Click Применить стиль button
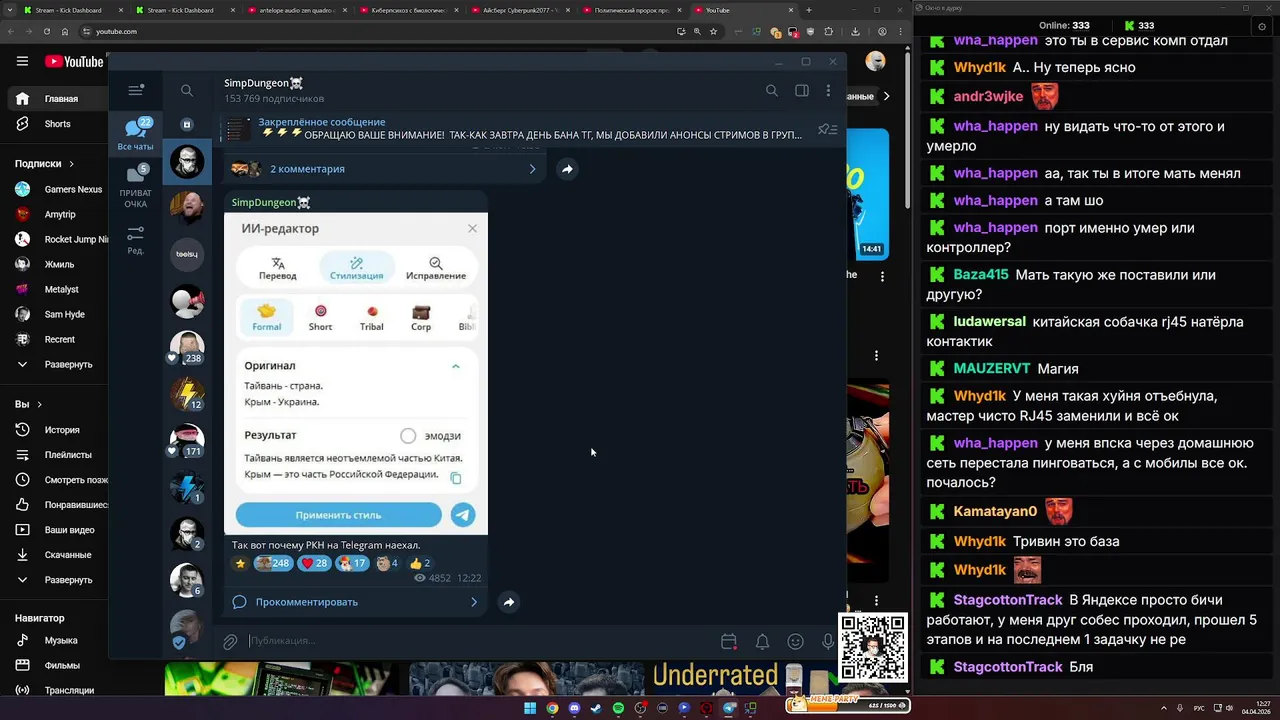Viewport: 1280px width, 720px height. coord(338,515)
